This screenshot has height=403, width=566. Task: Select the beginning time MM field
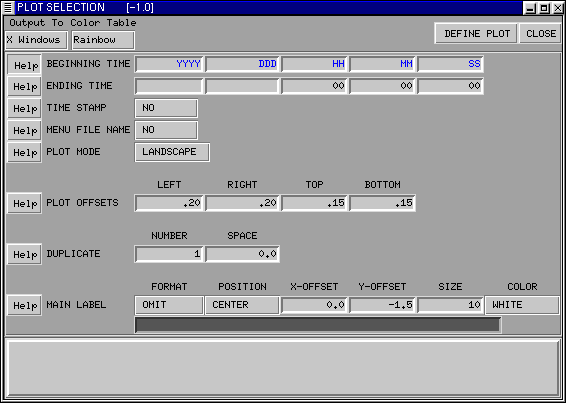click(383, 64)
